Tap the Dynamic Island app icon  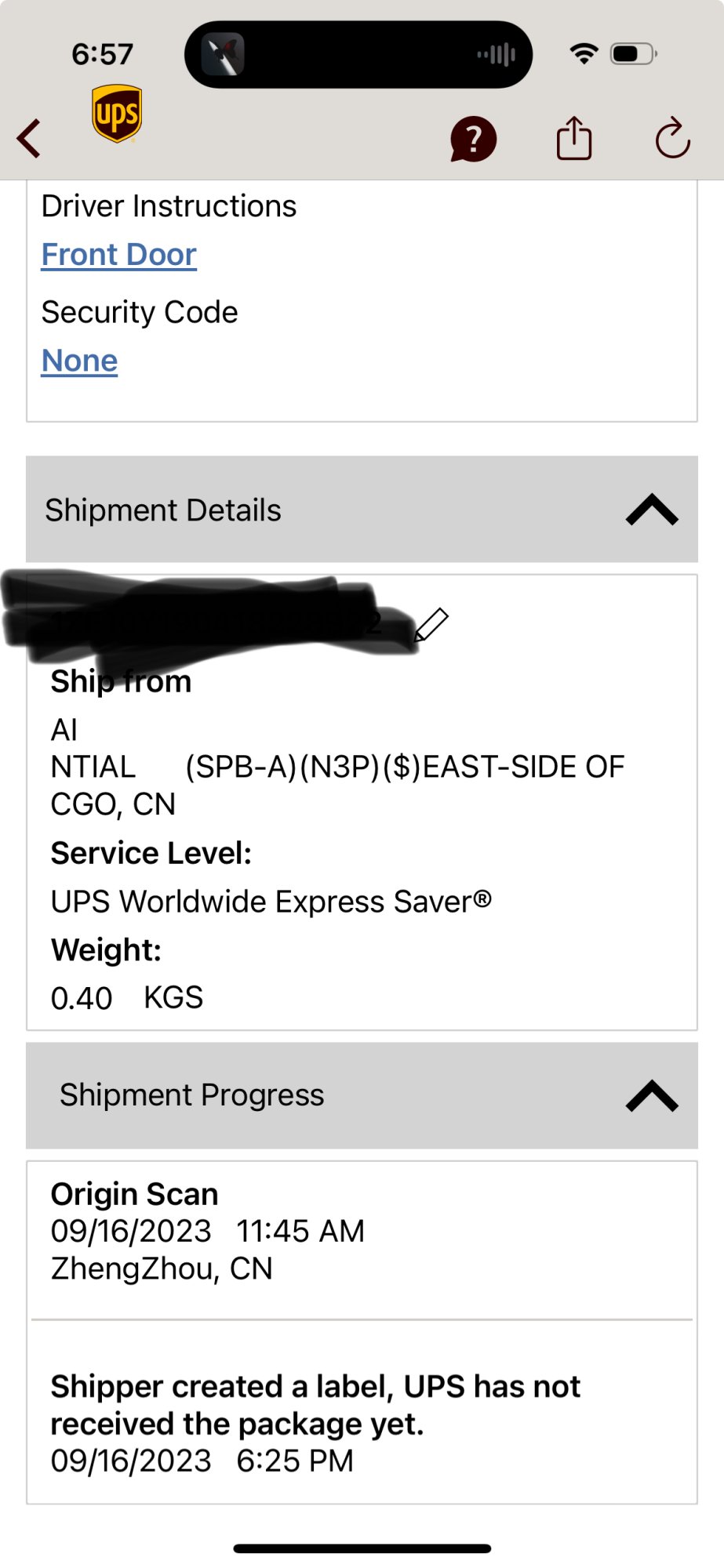(224, 55)
